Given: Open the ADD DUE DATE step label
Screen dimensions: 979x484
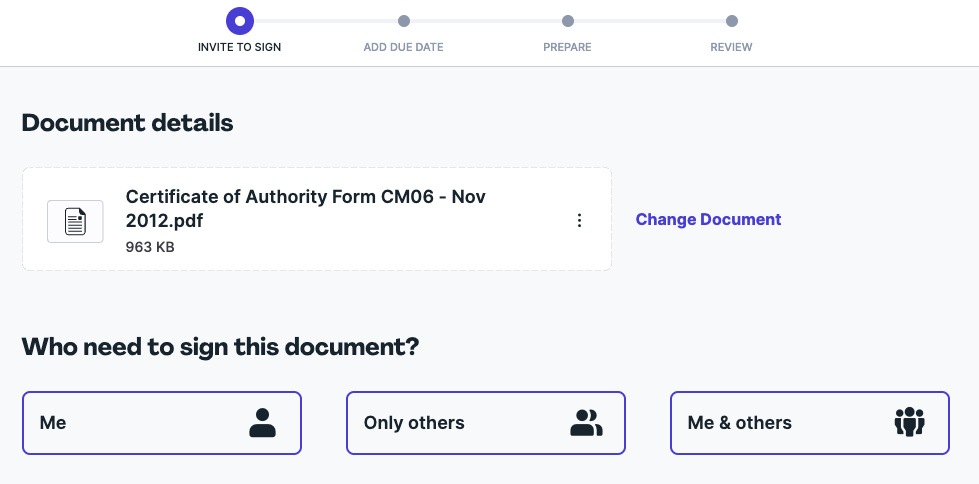Looking at the screenshot, I should click(x=403, y=47).
